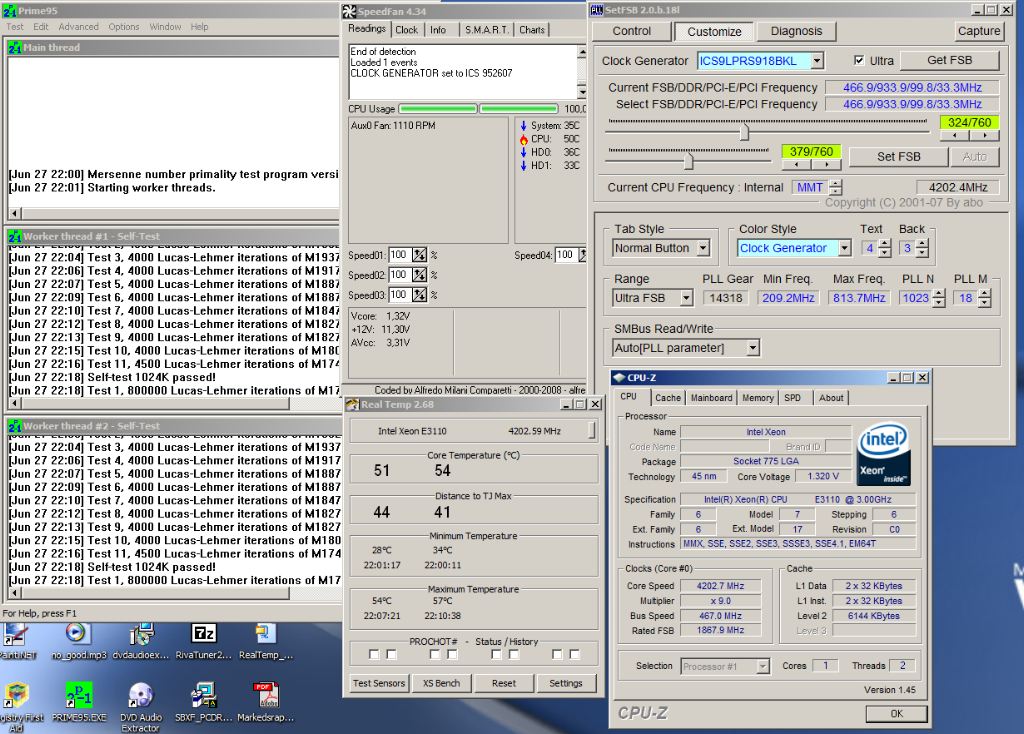Open the Clock Generator dropdown
Viewport: 1024px width, 734px height.
click(816, 61)
